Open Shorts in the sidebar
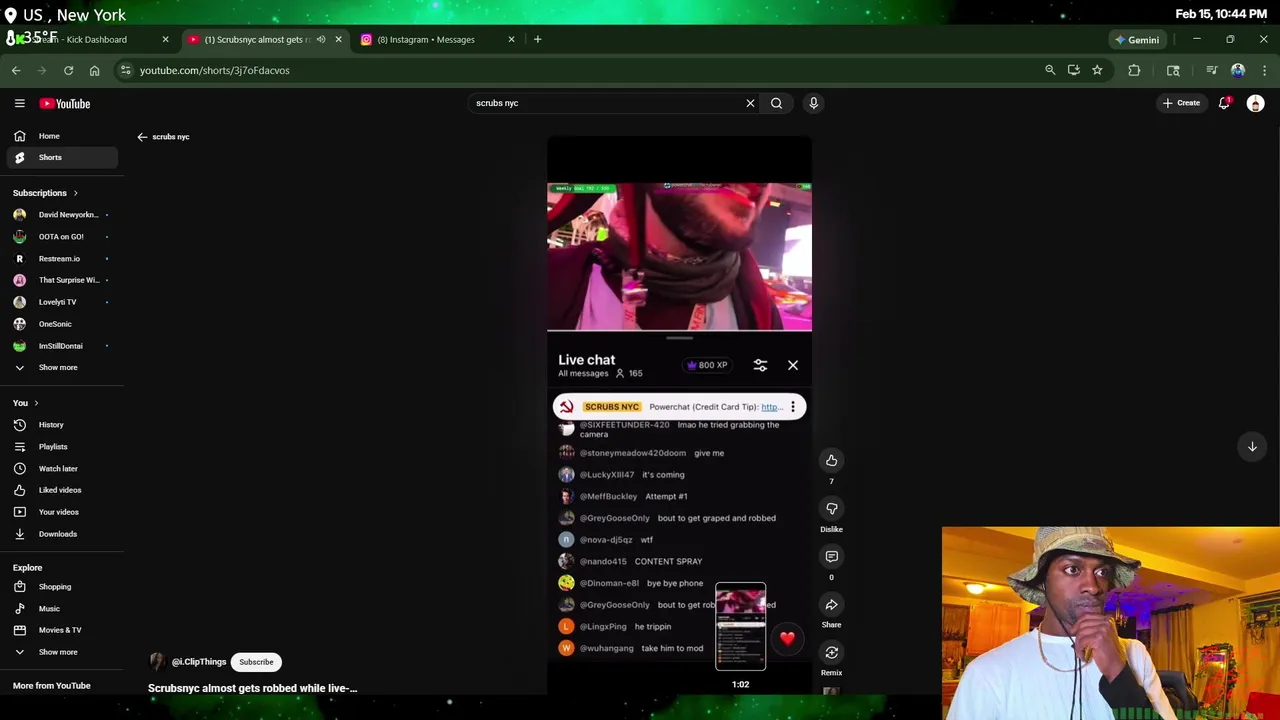Screen dimensions: 1280x720 click(60, 157)
